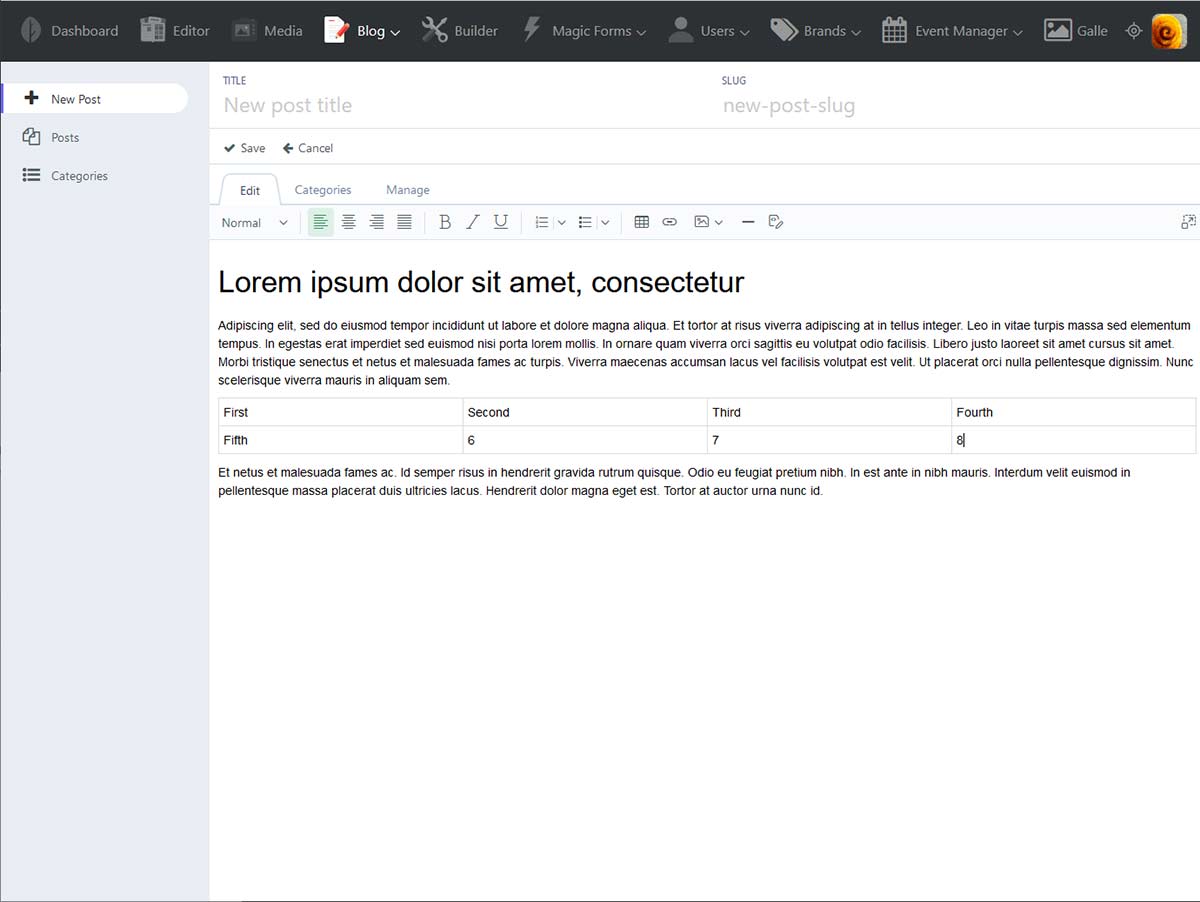This screenshot has height=902, width=1200.
Task: Click the insert image icon
Action: pyautogui.click(x=702, y=222)
